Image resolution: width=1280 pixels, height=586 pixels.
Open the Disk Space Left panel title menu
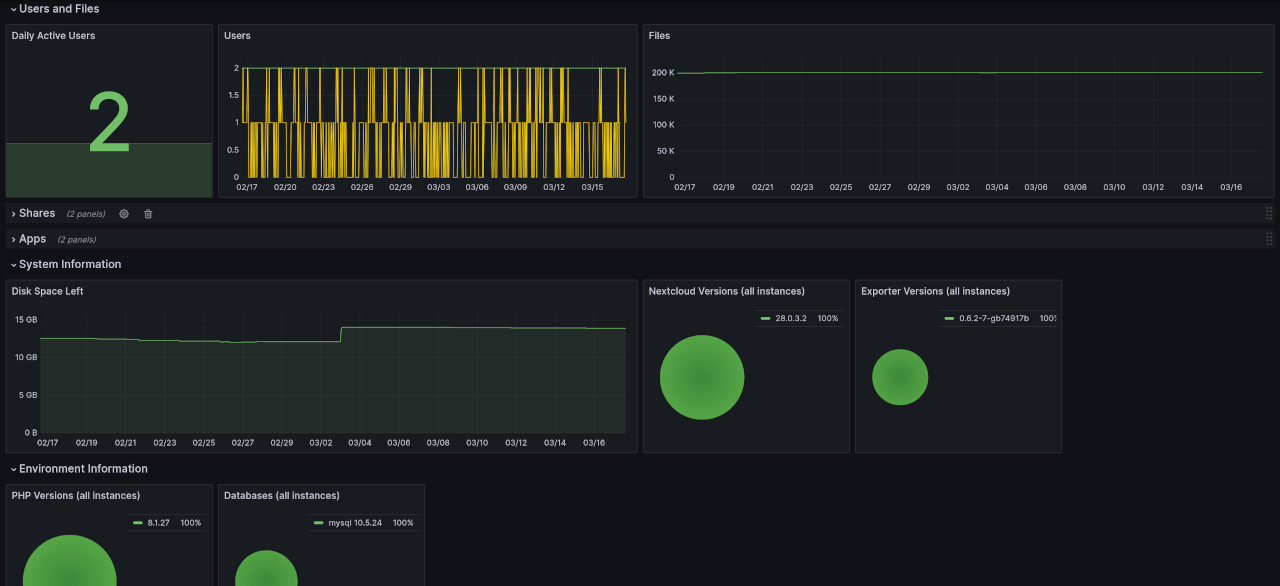[47, 292]
